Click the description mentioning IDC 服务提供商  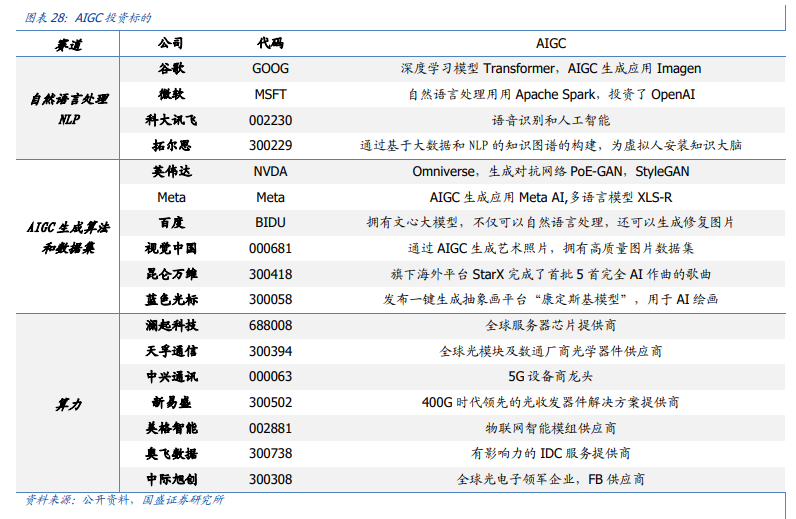551,453
